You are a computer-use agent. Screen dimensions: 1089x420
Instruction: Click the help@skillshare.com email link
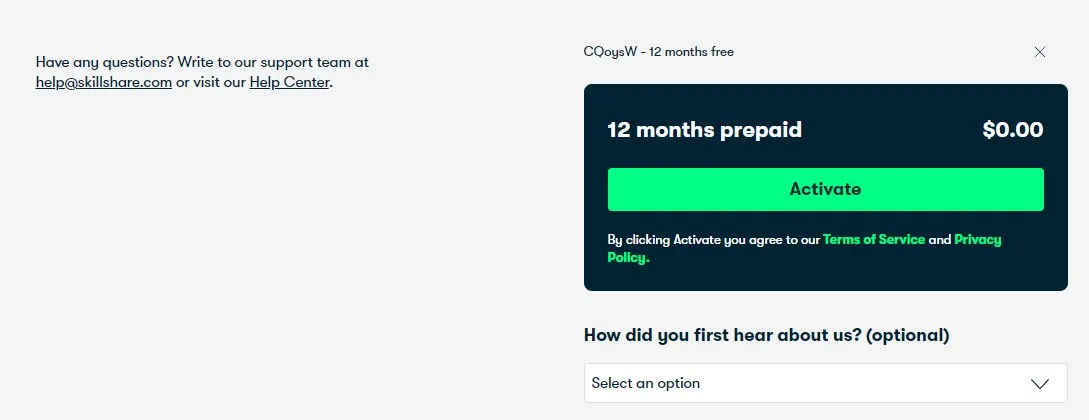[103, 83]
